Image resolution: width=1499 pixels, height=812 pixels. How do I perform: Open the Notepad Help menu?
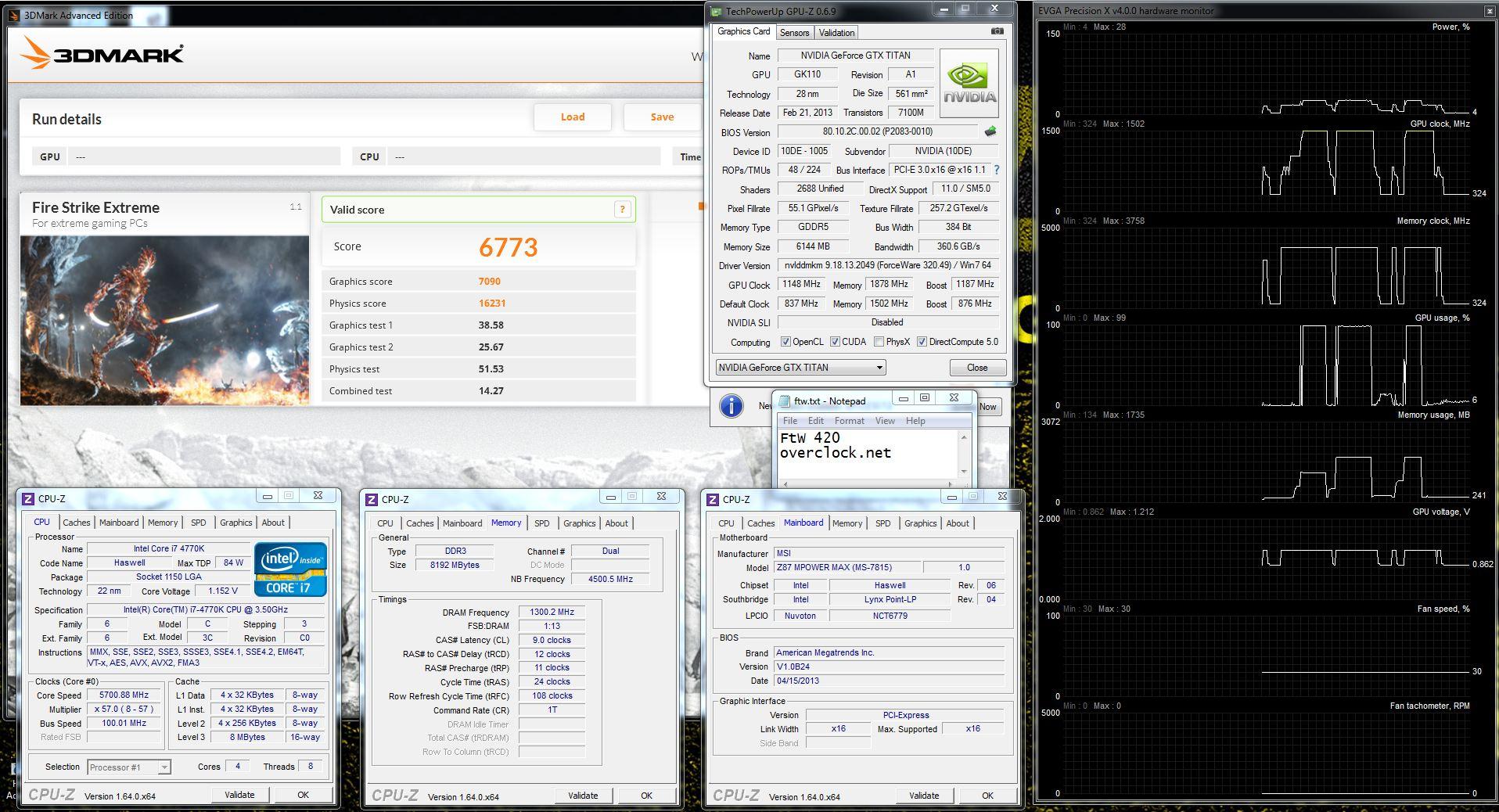pyautogui.click(x=915, y=421)
